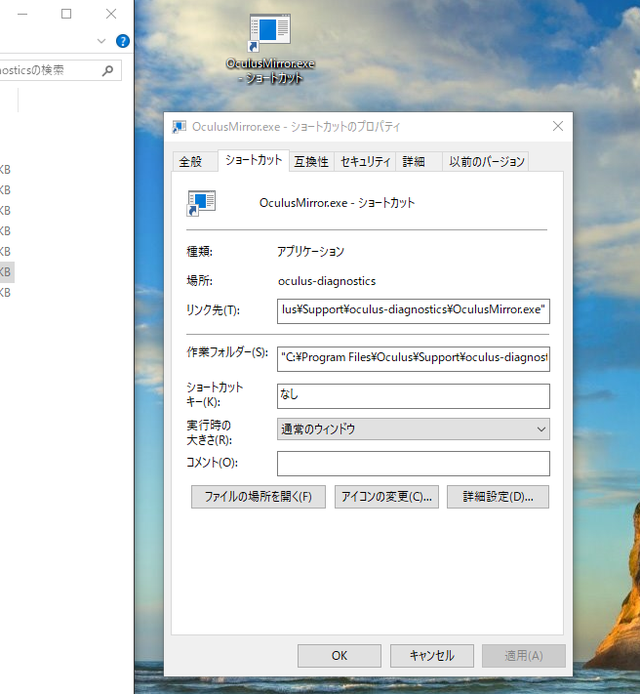Focus the ショートカットキー field showing なし
The height and width of the screenshot is (694, 640).
413,396
